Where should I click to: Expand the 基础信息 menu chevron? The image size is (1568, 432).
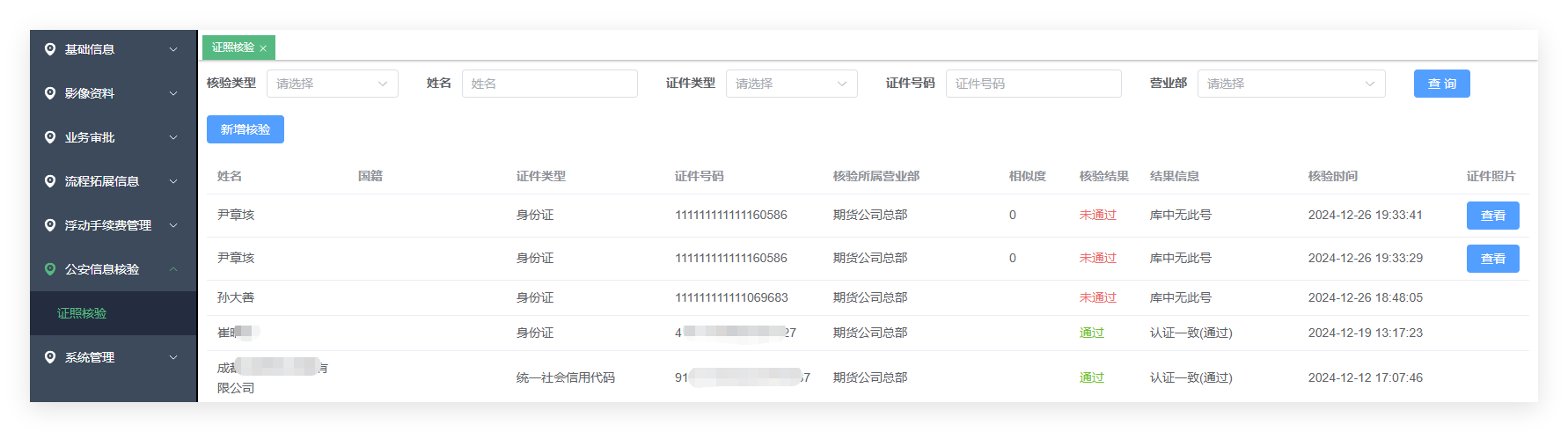pyautogui.click(x=173, y=49)
